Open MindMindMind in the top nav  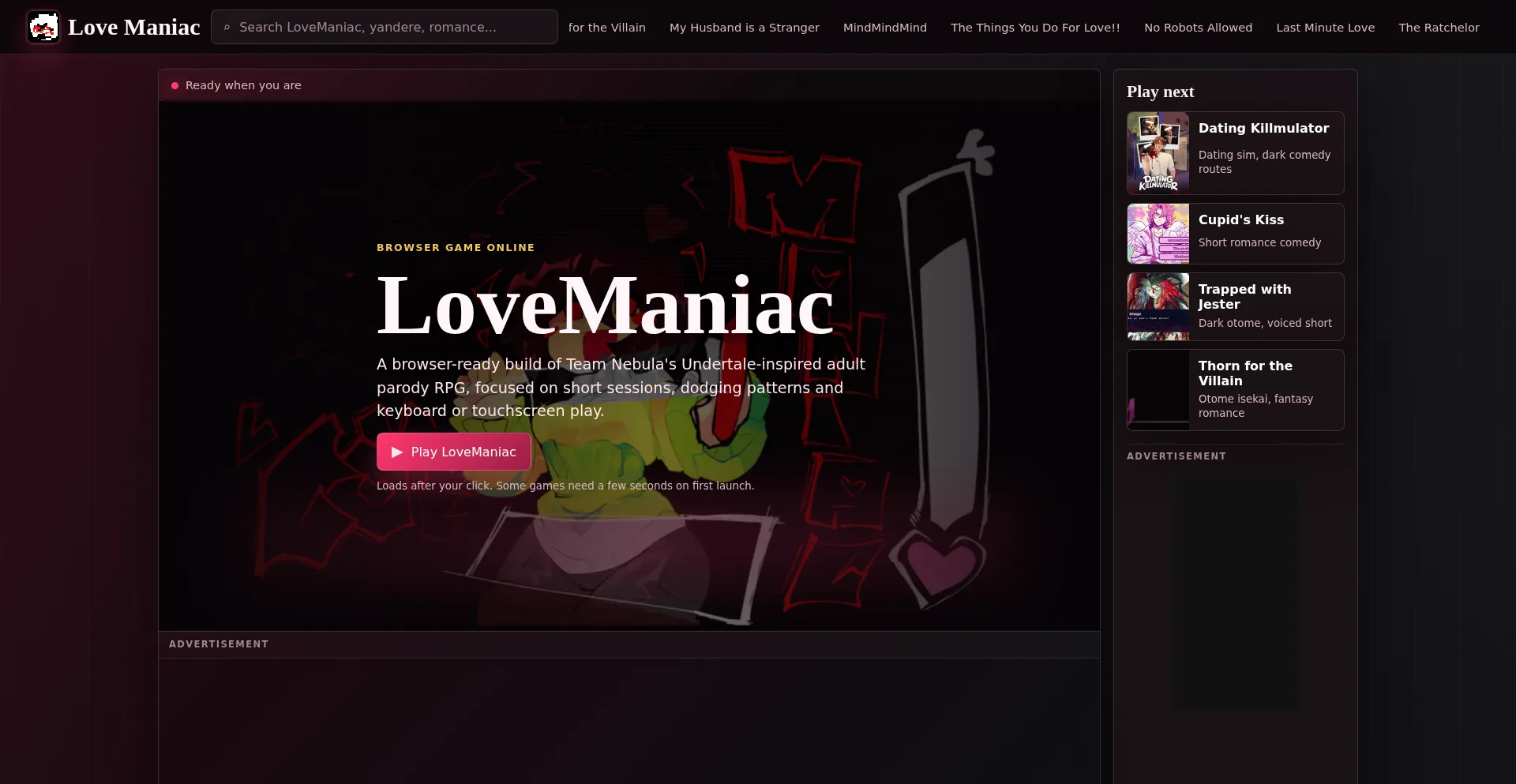click(884, 28)
